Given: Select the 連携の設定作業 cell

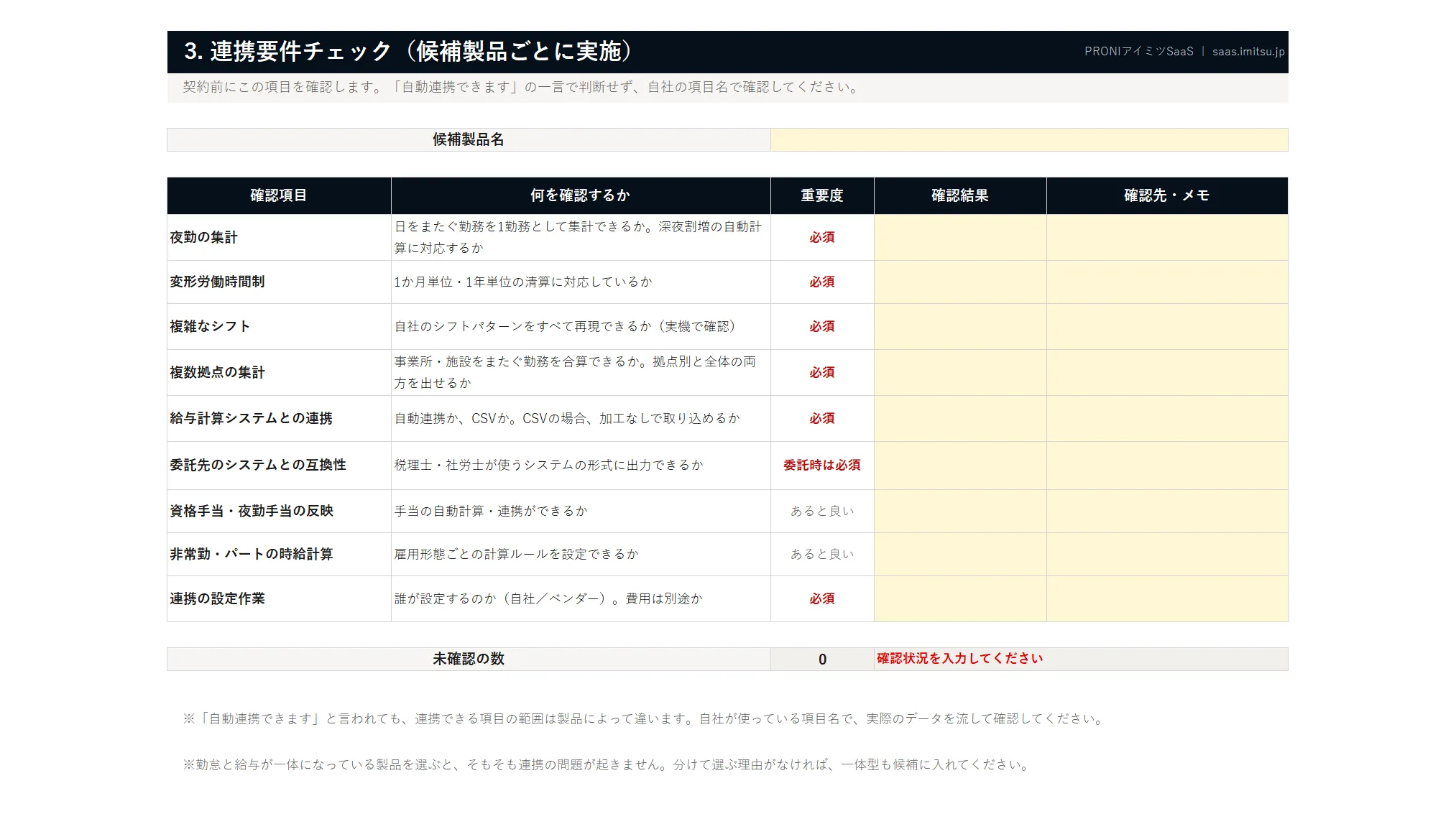Looking at the screenshot, I should point(279,598).
